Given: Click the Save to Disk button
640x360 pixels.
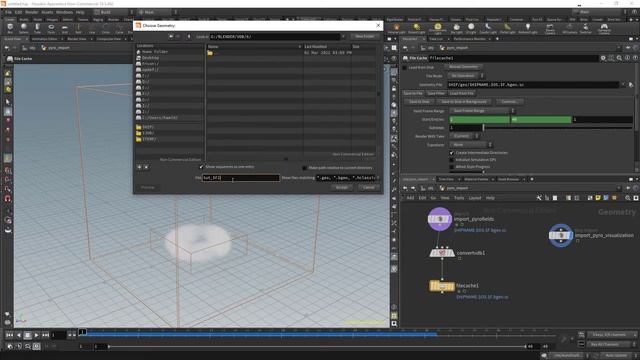Looking at the screenshot, I should coord(419,102).
